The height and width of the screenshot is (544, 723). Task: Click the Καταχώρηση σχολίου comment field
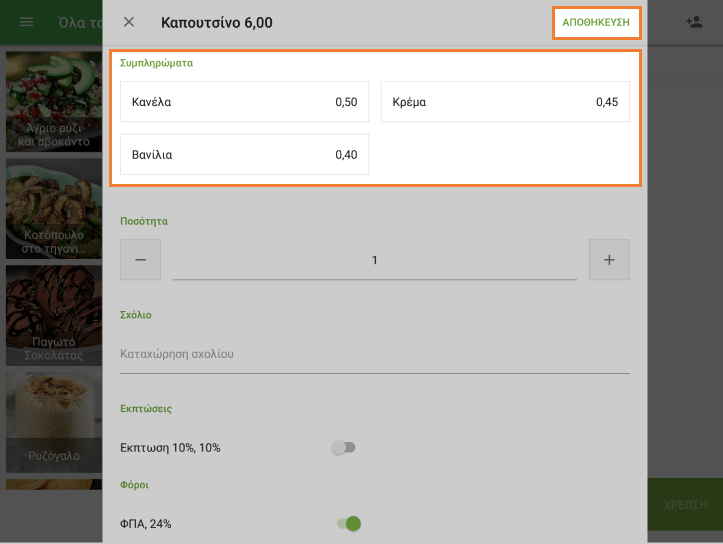click(x=374, y=354)
